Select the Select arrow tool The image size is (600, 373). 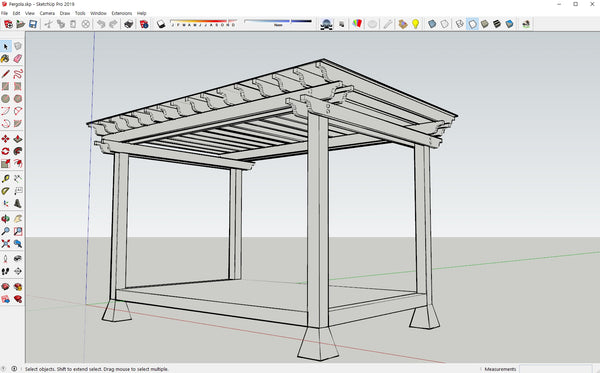pos(5,47)
